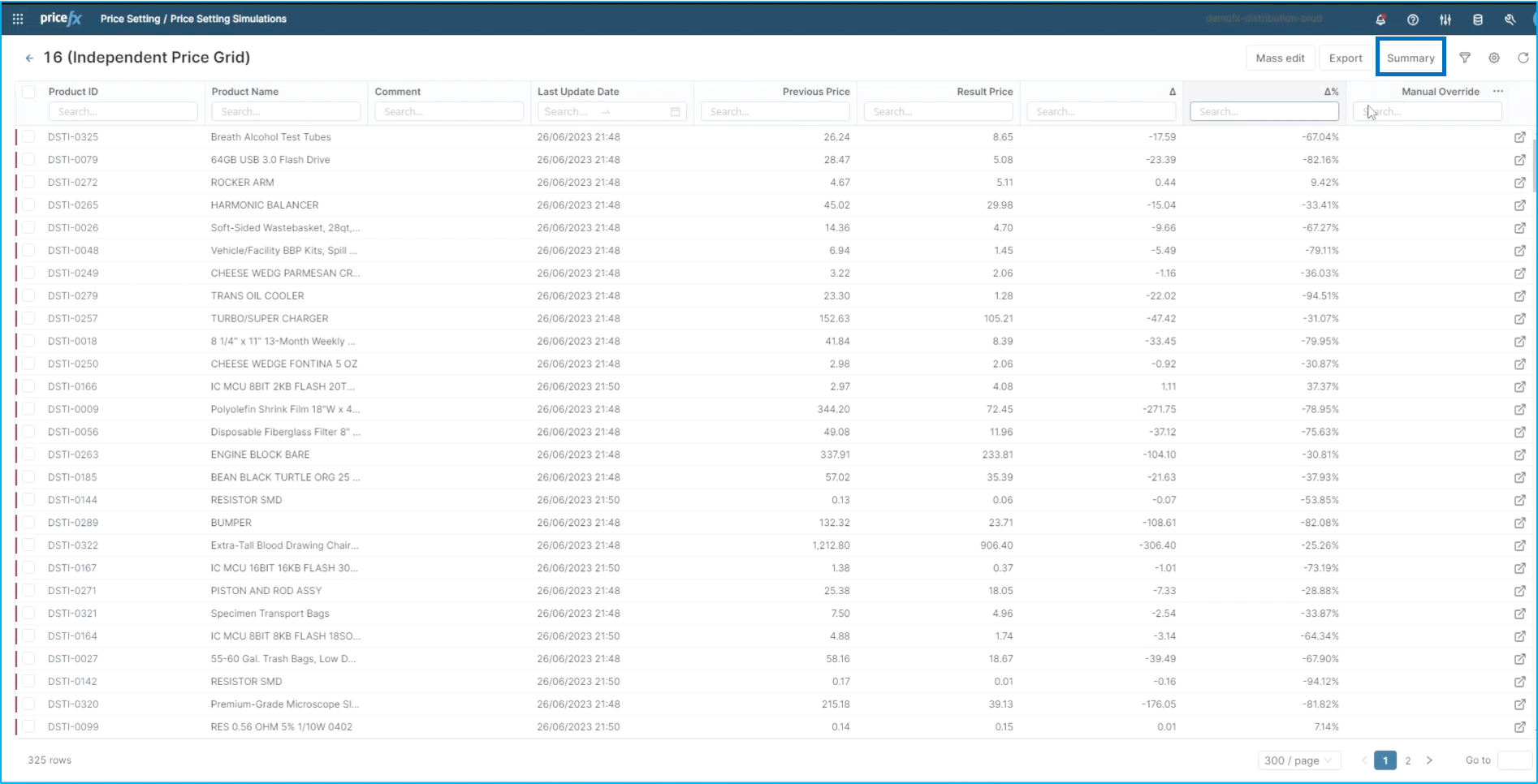Check the box for row DSTI-0079

(28, 160)
